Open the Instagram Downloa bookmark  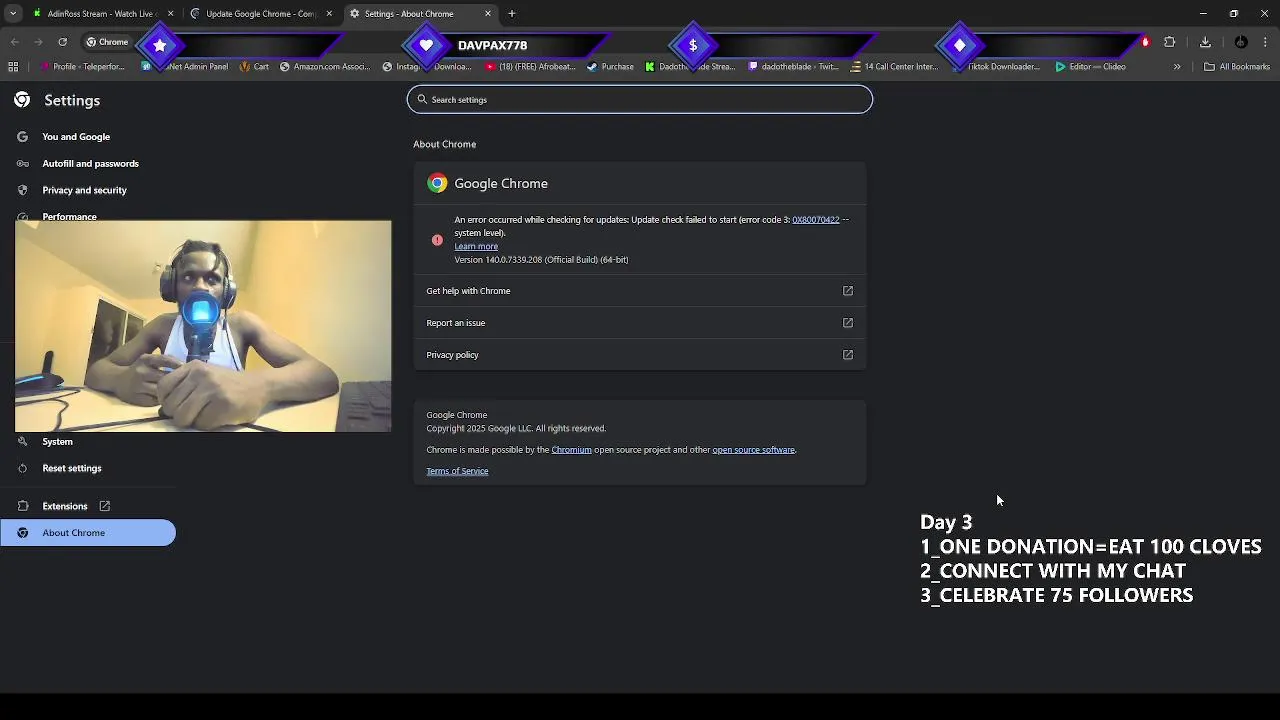pyautogui.click(x=427, y=67)
